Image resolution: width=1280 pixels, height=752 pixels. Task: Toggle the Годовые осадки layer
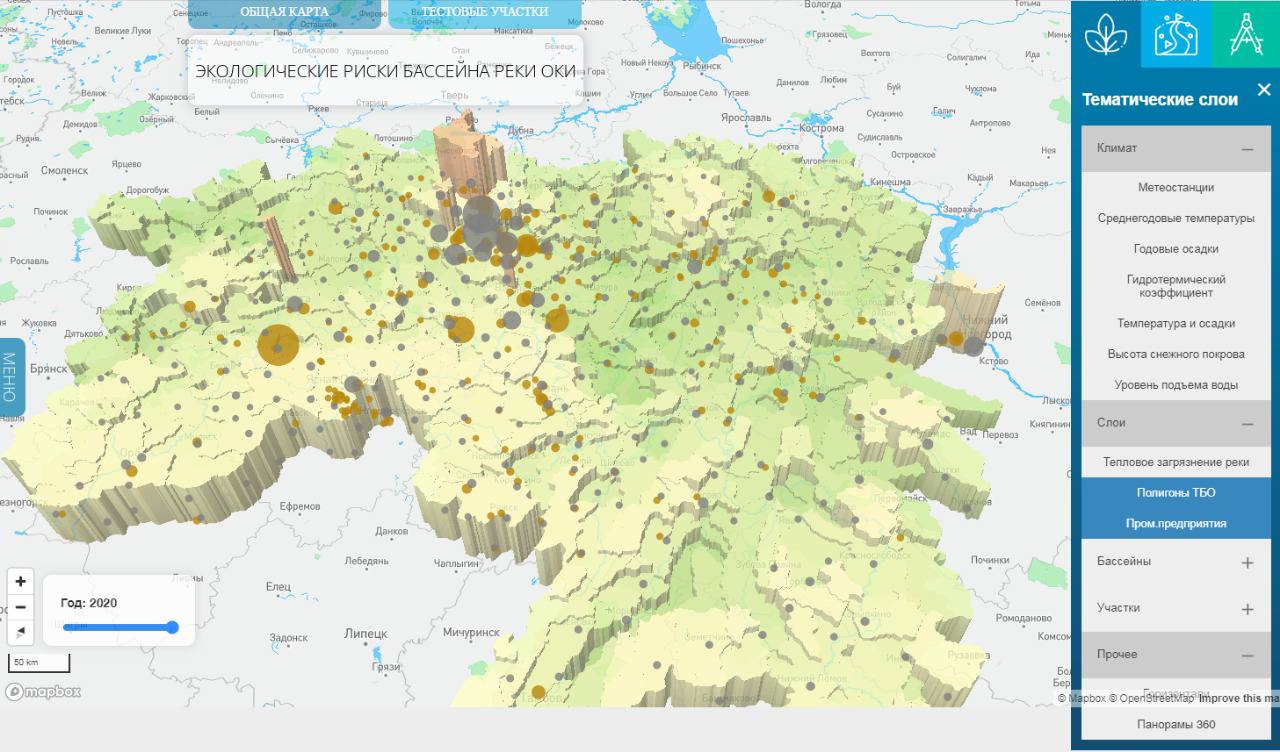pyautogui.click(x=1176, y=249)
